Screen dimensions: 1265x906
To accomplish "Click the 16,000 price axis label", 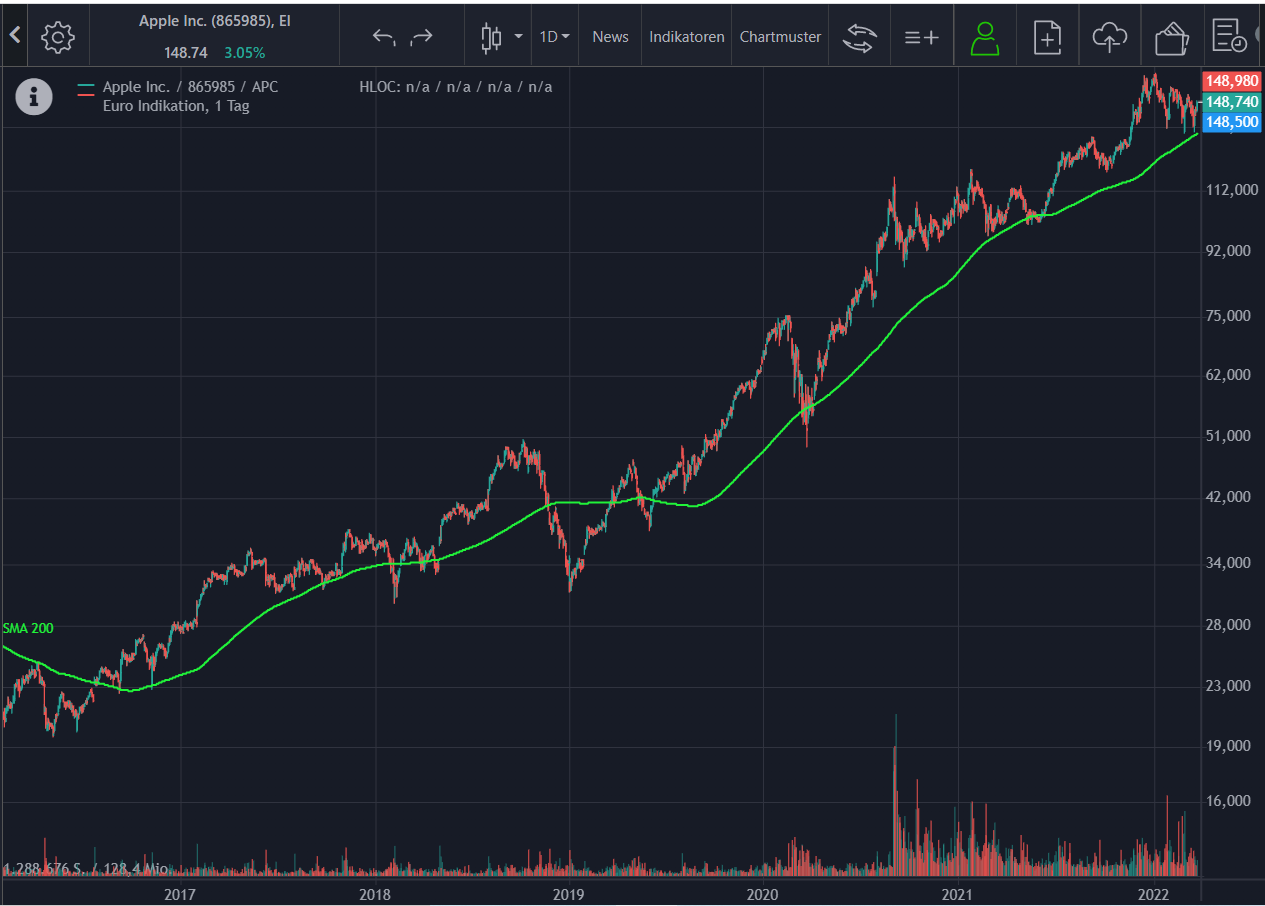I will [1226, 801].
